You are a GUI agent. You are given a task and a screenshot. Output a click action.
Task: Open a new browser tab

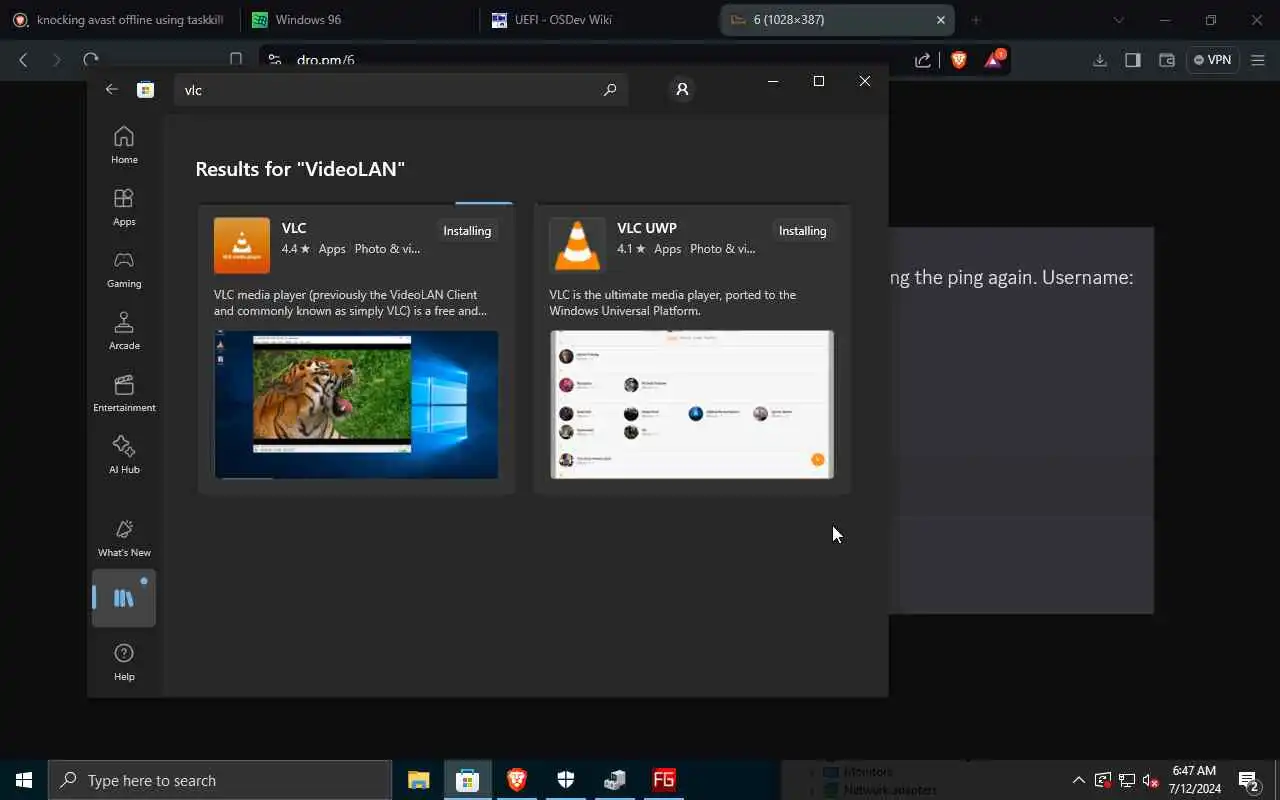[x=976, y=19]
